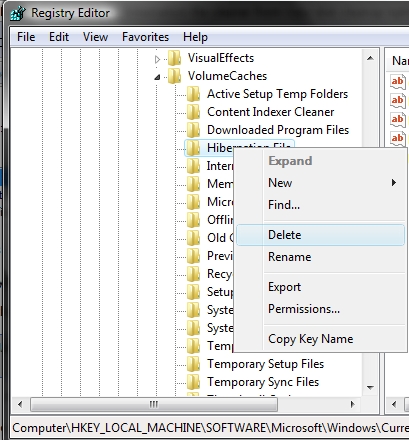This screenshot has width=409, height=440.
Task: Choose New from the context menu
Action: (x=320, y=183)
